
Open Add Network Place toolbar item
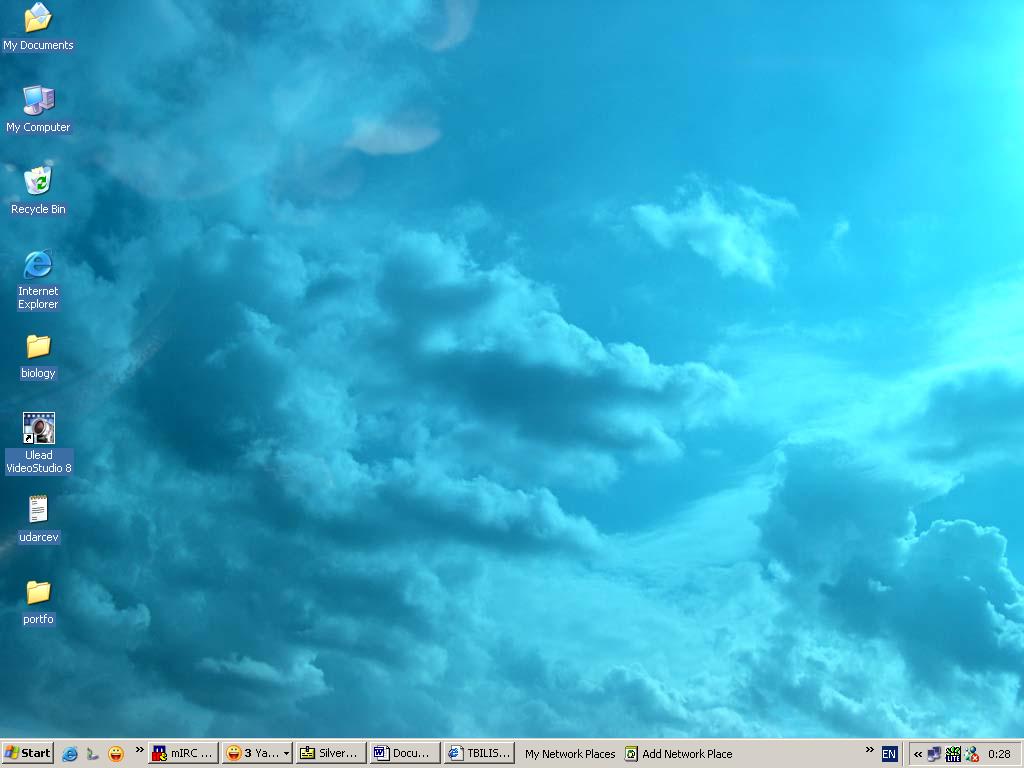pos(679,754)
